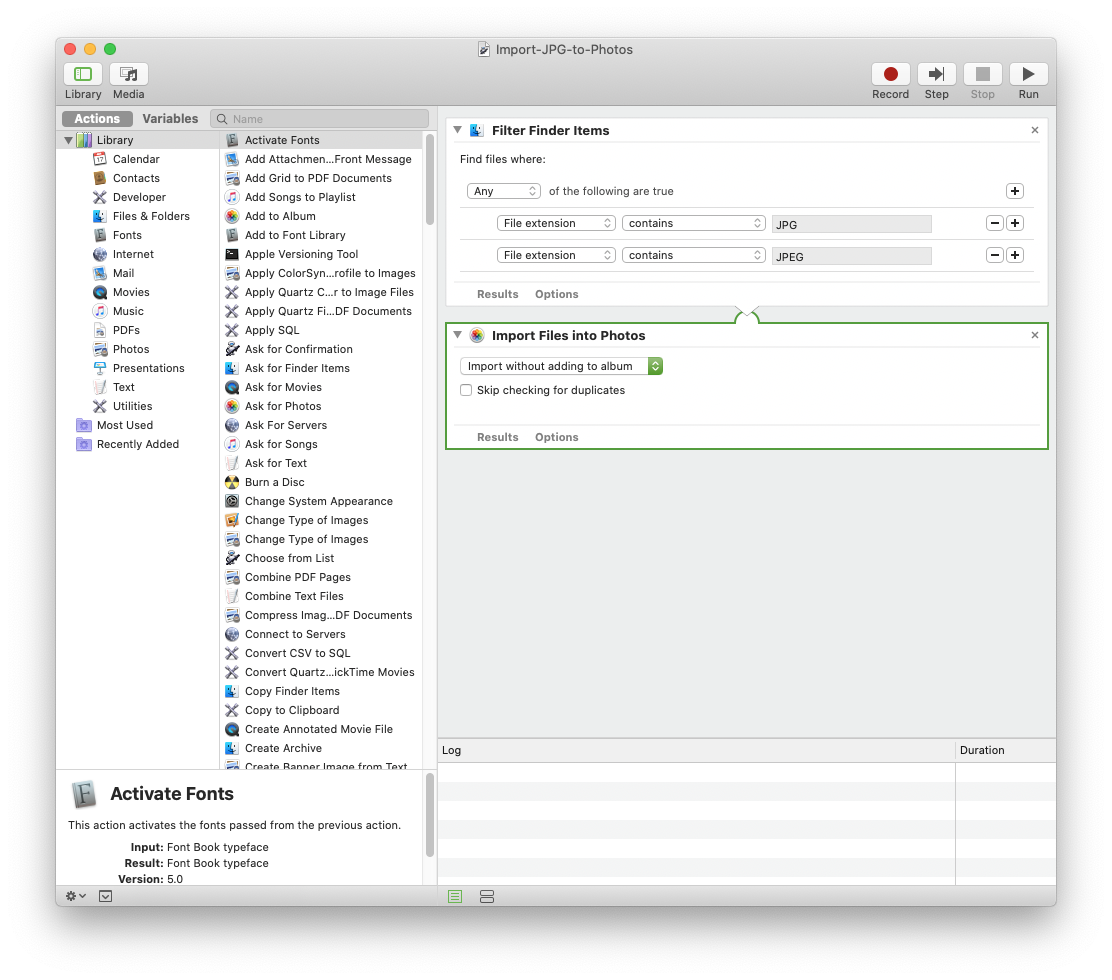
Task: Remove Filter Finder Items action
Action: 1035,130
